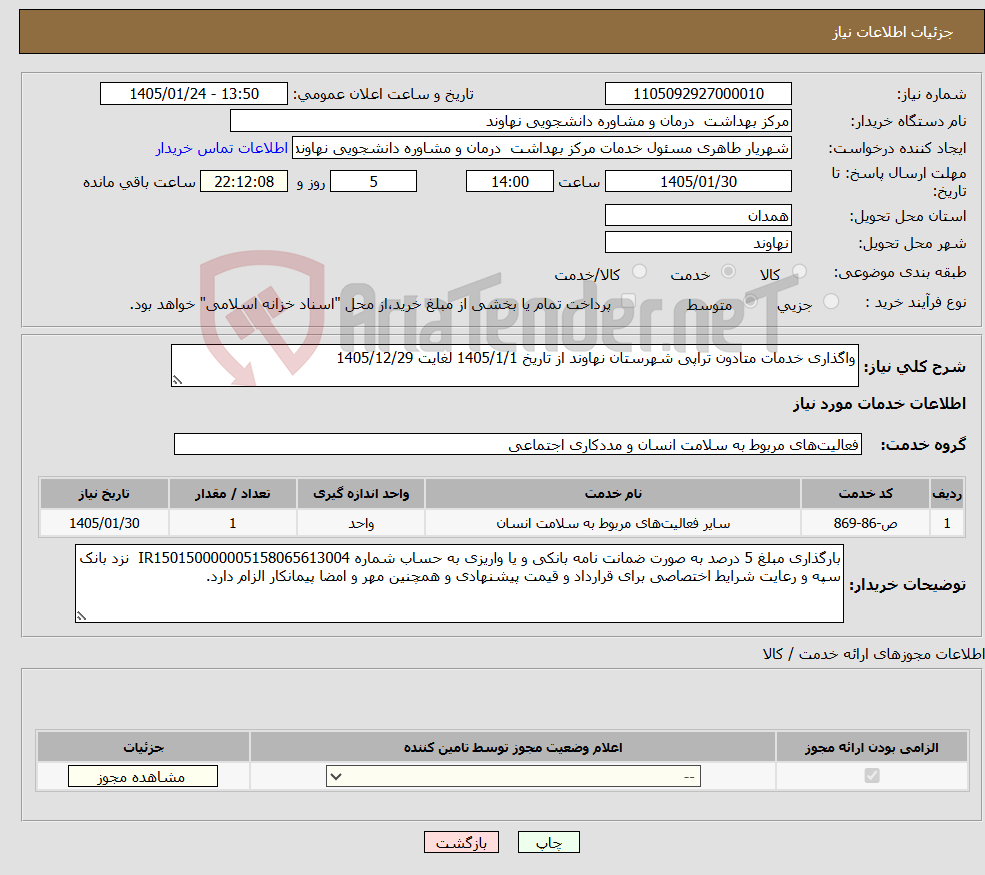Viewport: 985px width, 875px height.
Task: Click the تاریخ نیاز column header
Action: tap(104, 494)
